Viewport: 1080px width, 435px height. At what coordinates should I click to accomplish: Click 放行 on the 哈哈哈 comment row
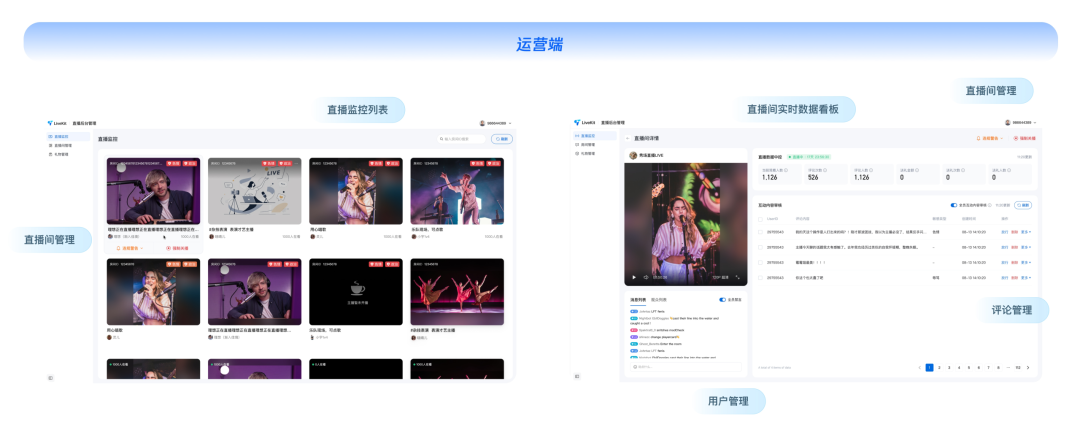point(1004,262)
